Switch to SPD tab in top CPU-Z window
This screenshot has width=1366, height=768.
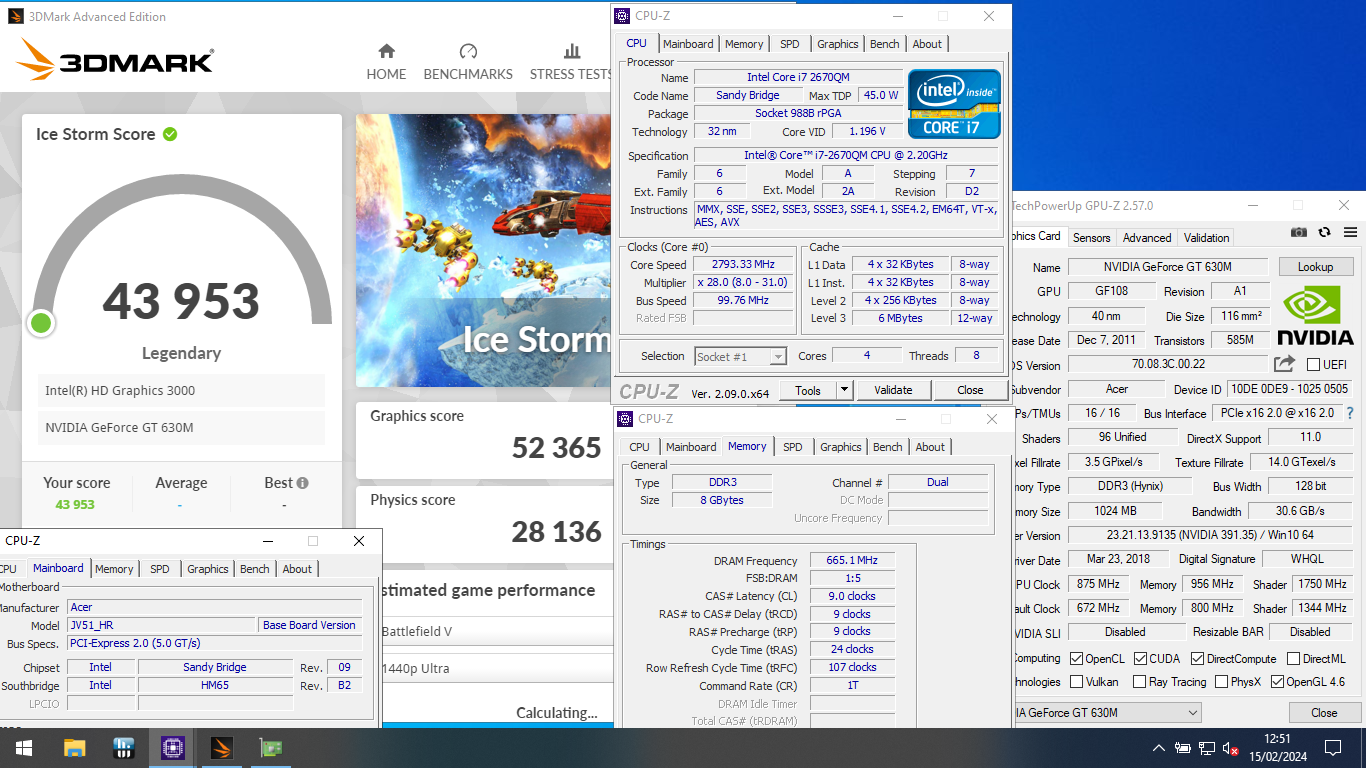pyautogui.click(x=790, y=44)
